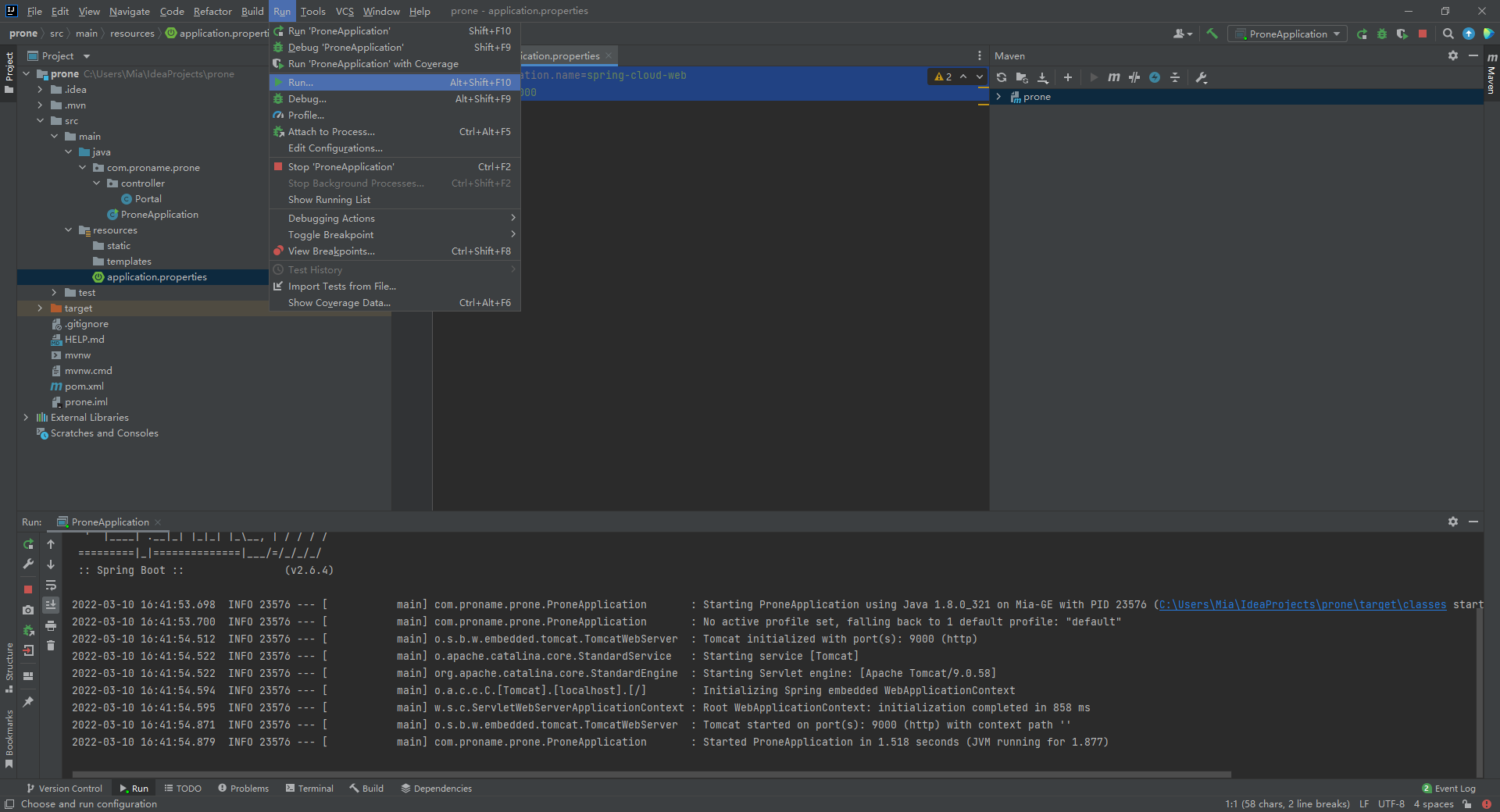This screenshot has height=812, width=1500.
Task: Open Run panel gear settings
Action: tap(1453, 522)
